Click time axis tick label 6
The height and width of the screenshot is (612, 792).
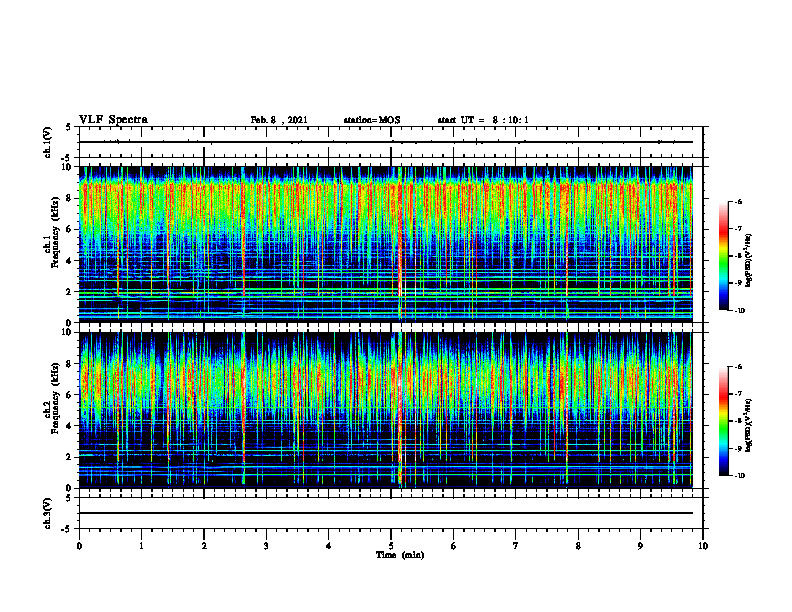(454, 546)
